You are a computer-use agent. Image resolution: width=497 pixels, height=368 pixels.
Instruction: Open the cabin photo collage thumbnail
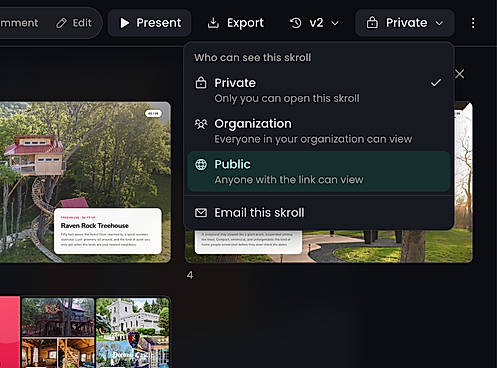tap(58, 333)
